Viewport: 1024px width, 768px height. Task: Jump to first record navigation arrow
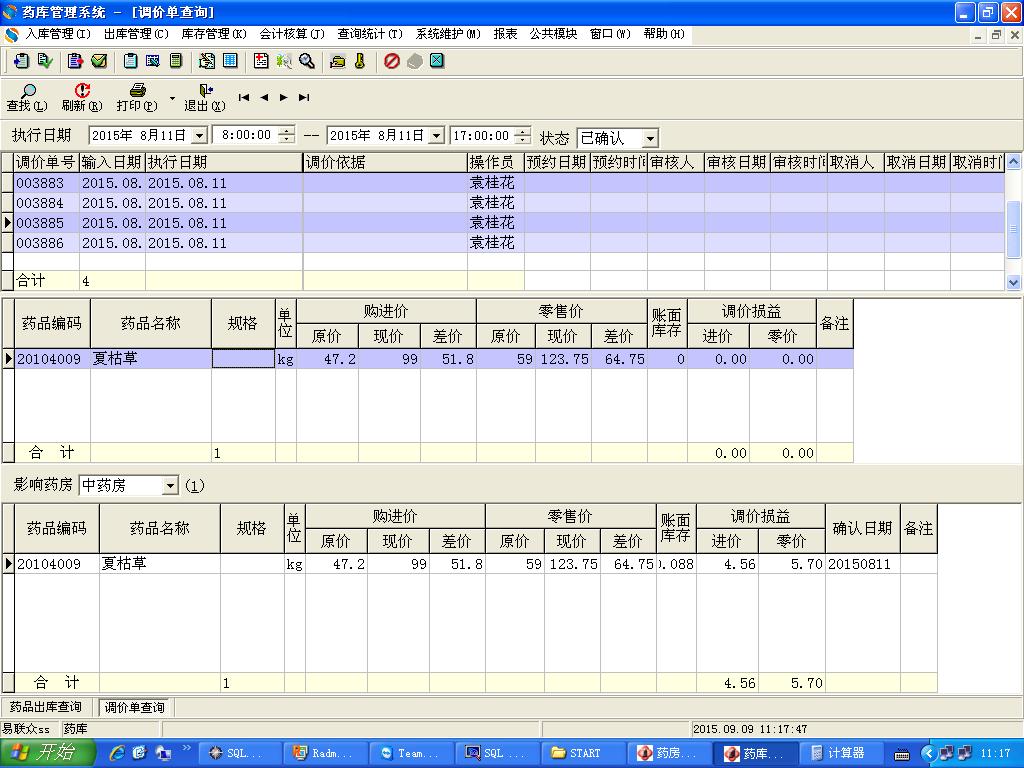[x=244, y=98]
